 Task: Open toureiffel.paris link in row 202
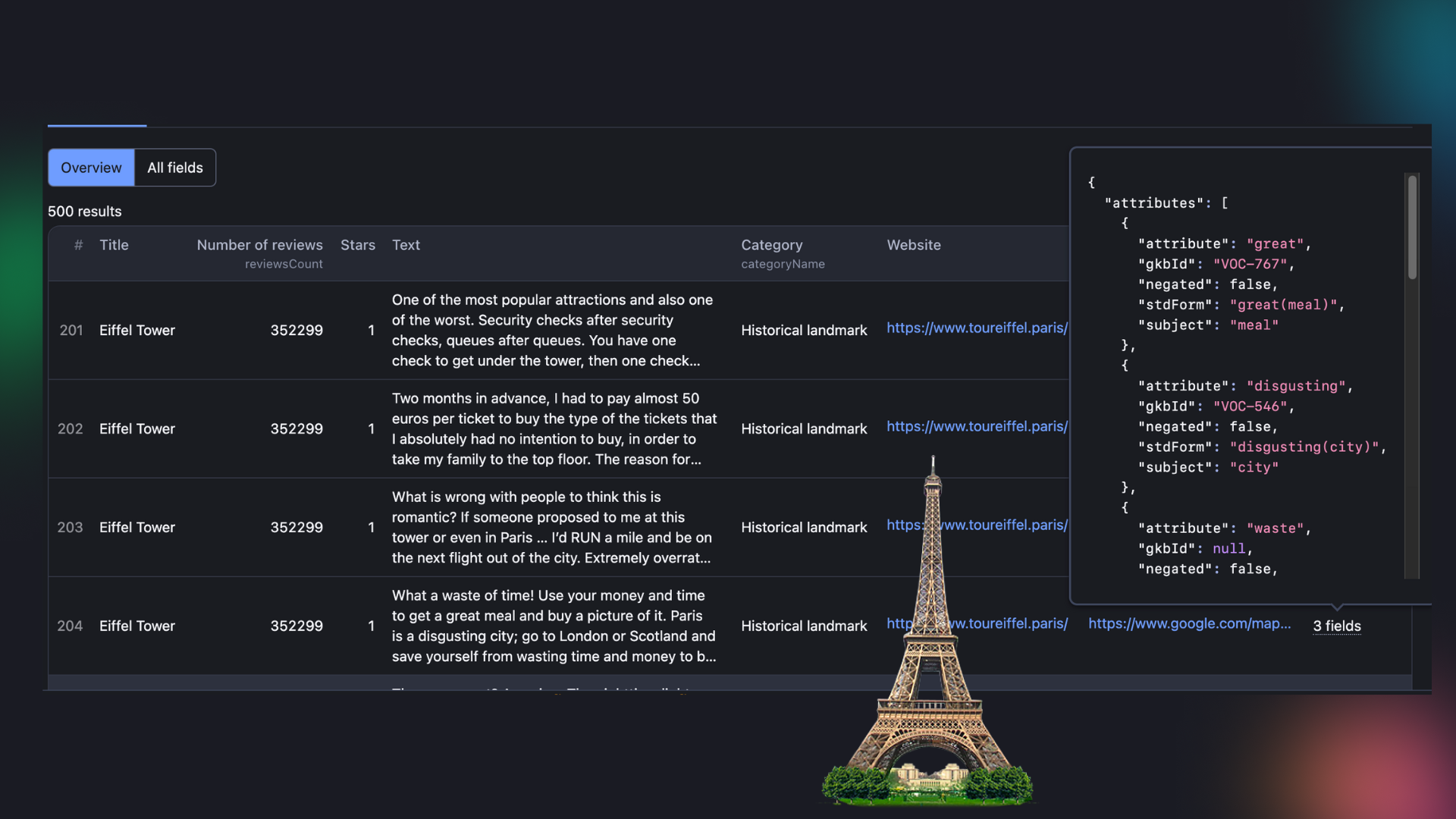(x=977, y=426)
